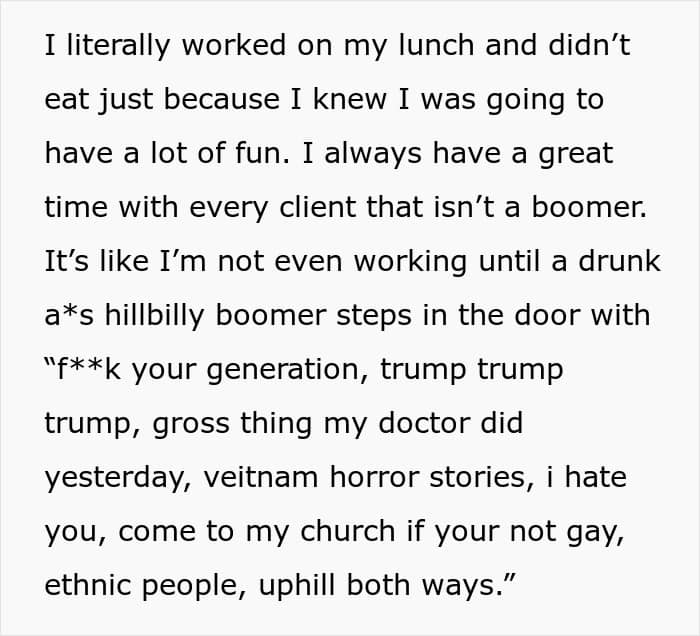Click the word "drunk" in fifth line
Image resolution: width=700 pixels, height=636 pixels.
619,261
